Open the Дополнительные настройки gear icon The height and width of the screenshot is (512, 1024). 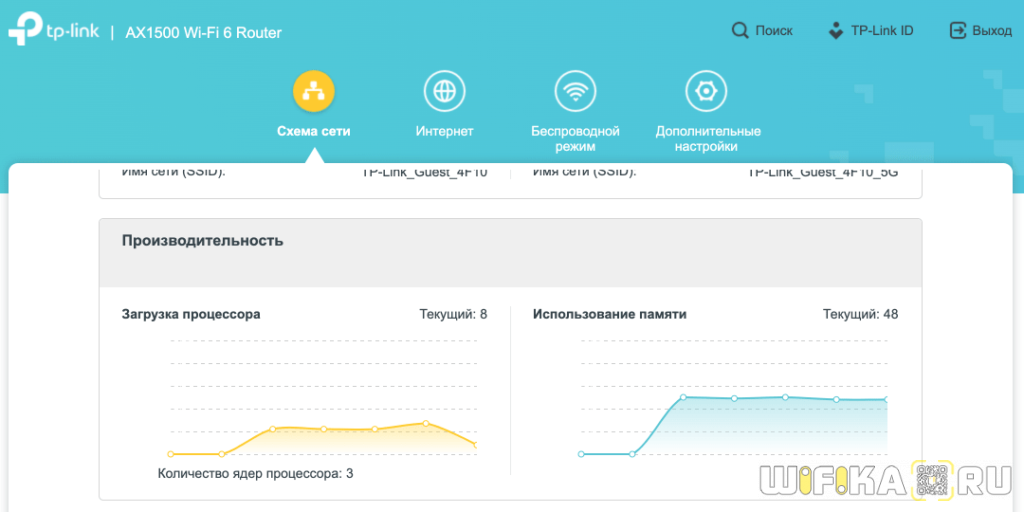click(706, 91)
